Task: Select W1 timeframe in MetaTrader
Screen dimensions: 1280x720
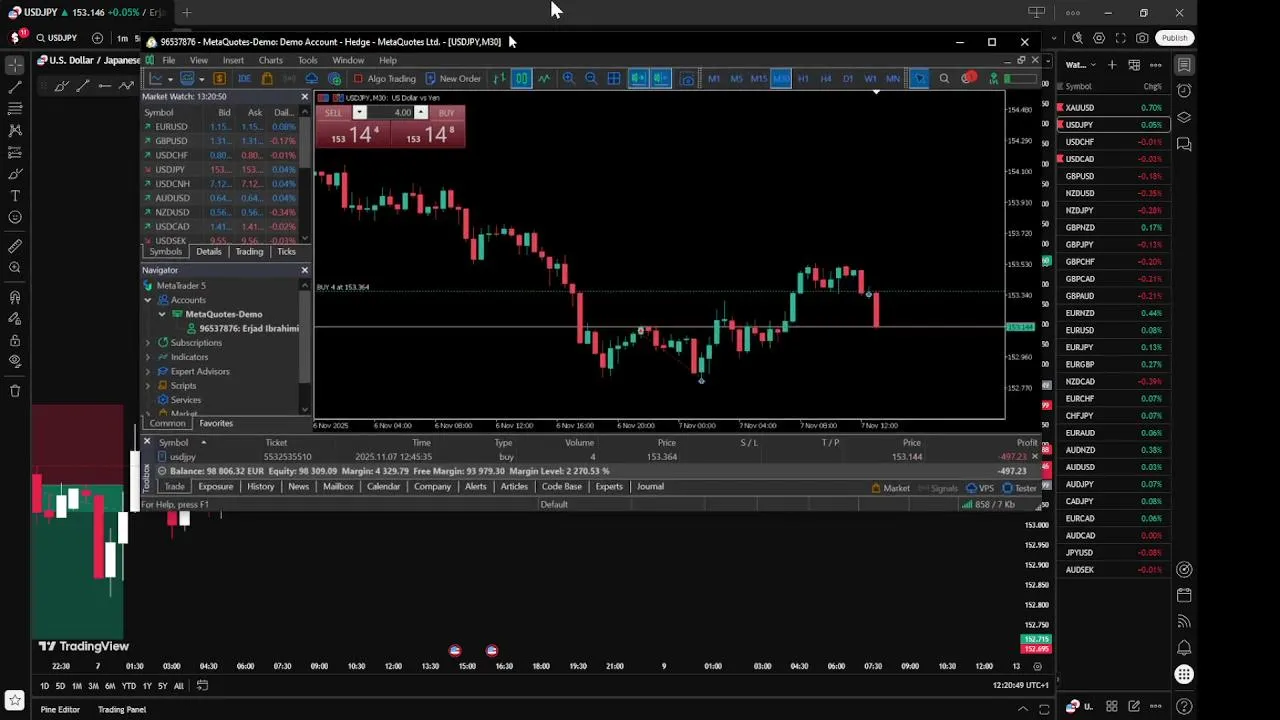Action: [870, 78]
